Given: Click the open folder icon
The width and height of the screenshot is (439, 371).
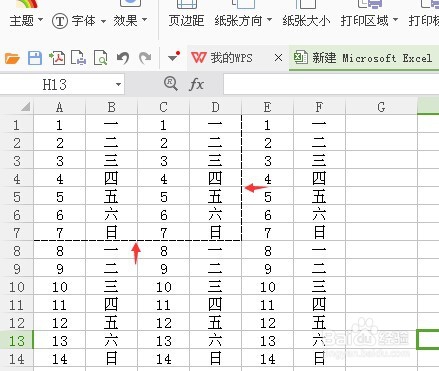Looking at the screenshot, I should [x=12, y=58].
